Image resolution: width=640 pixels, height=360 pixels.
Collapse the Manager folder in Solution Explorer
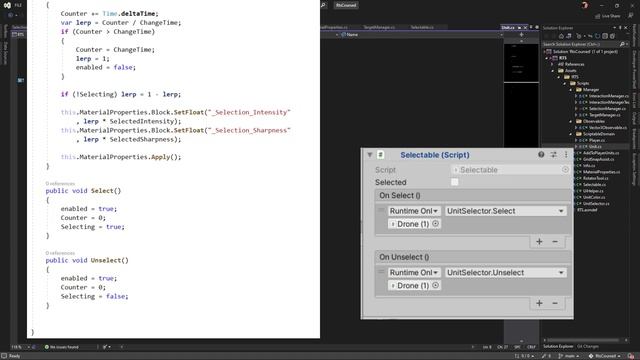(571, 89)
